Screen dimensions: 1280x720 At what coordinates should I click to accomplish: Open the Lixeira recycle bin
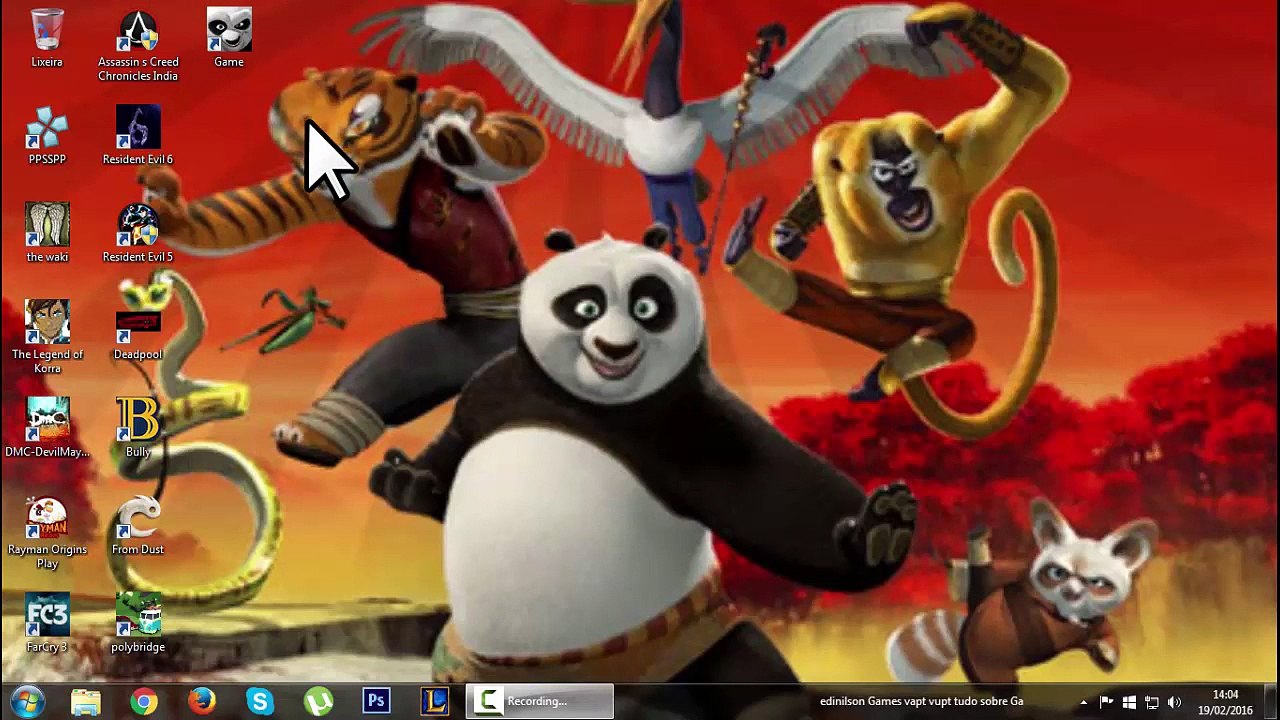click(x=47, y=39)
